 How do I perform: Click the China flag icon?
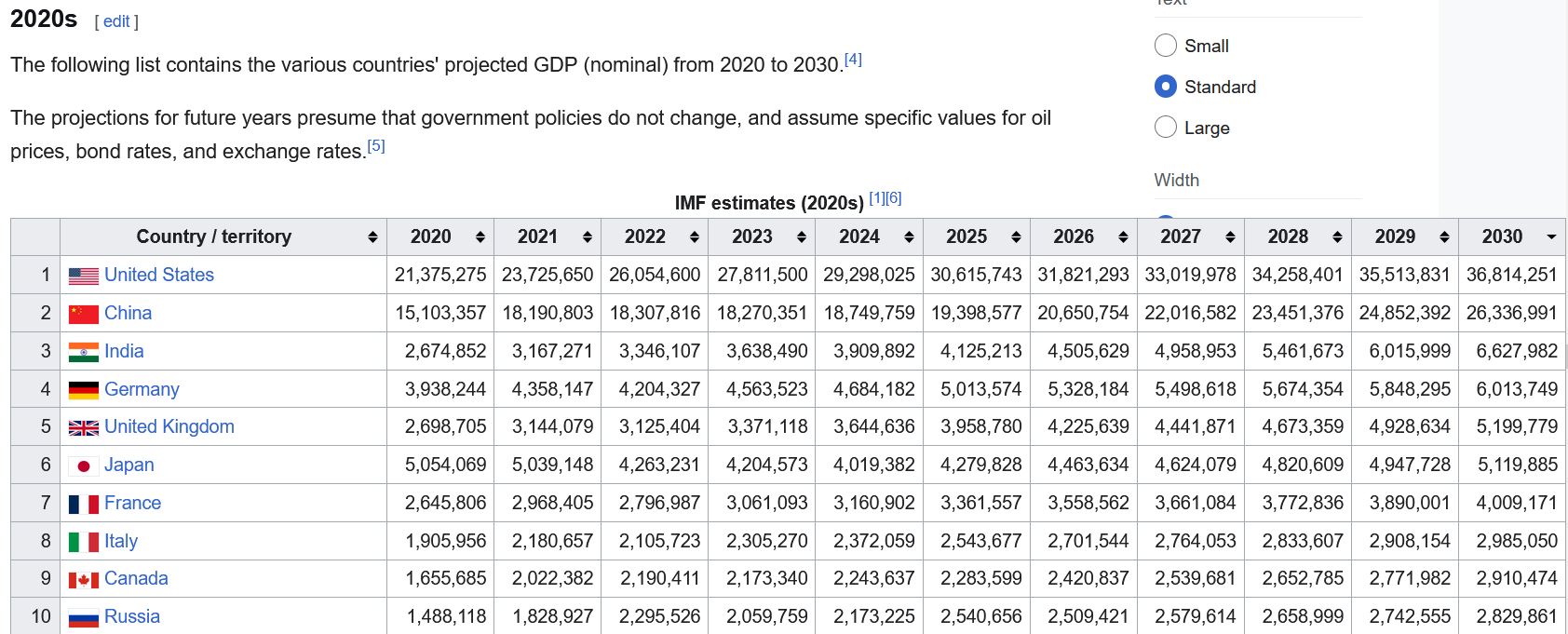[x=84, y=315]
